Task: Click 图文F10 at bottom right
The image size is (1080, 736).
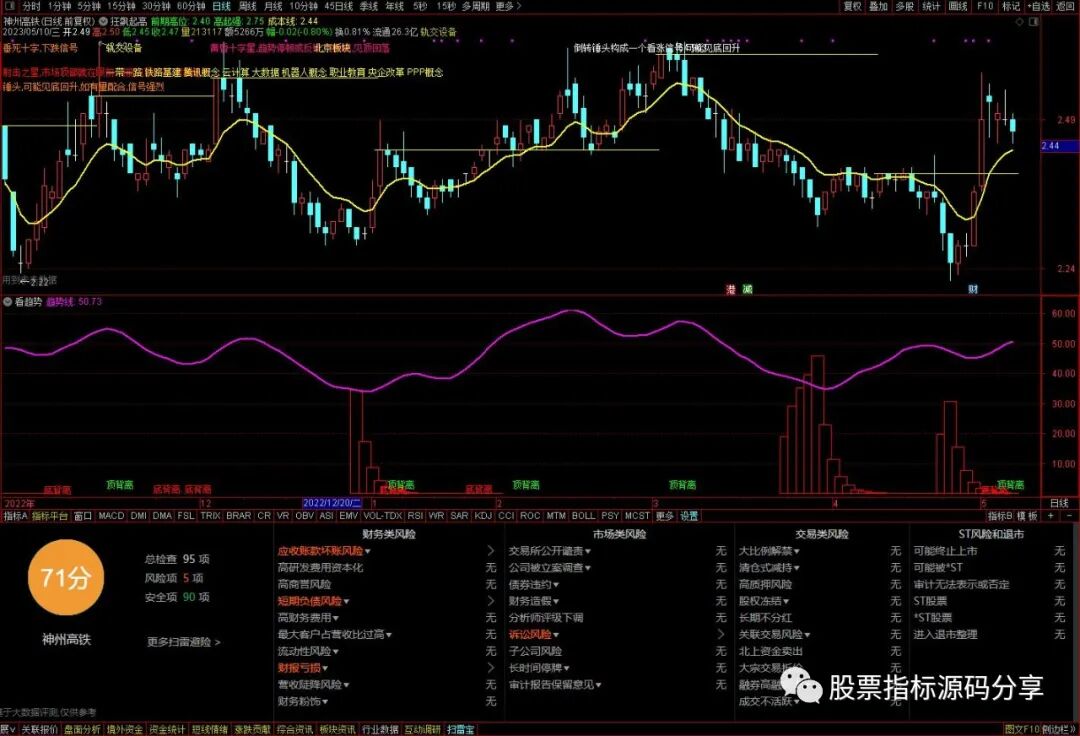Action: pyautogui.click(x=1020, y=729)
